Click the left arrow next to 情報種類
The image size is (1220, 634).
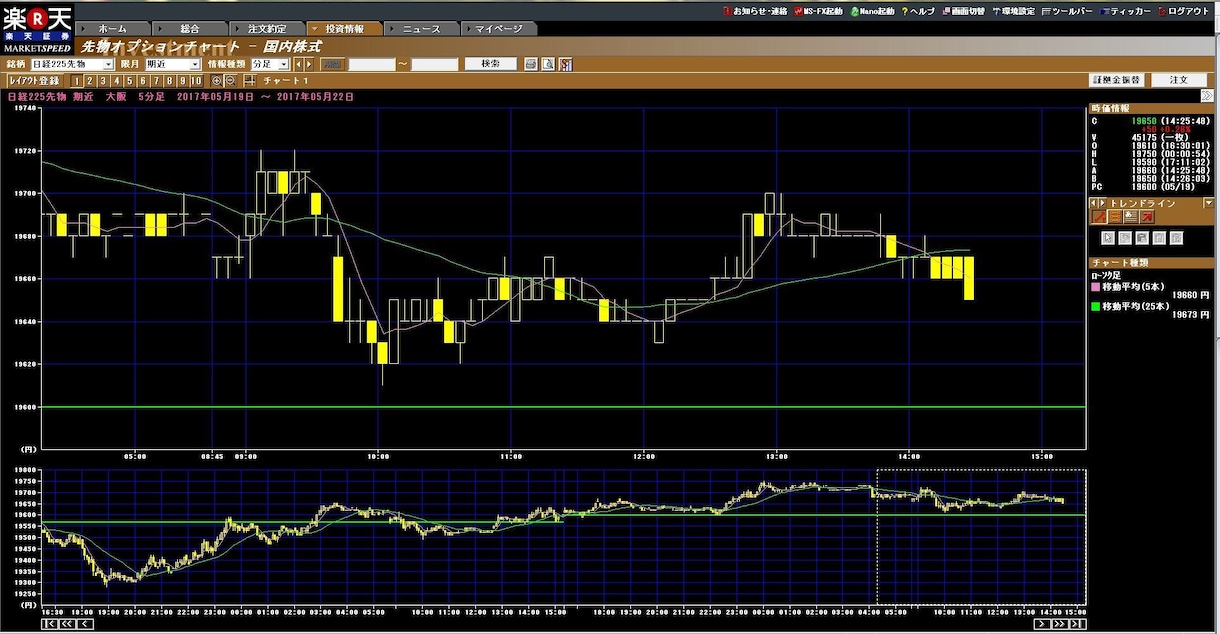coord(298,64)
